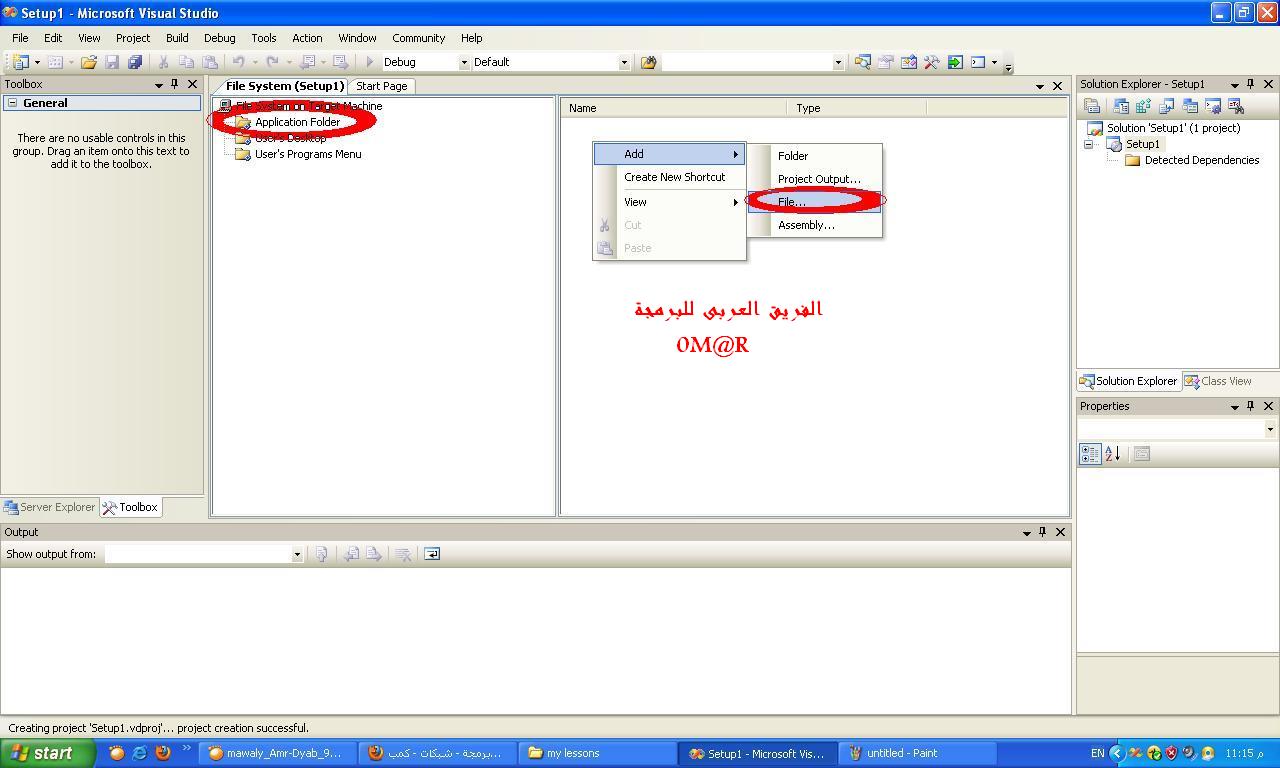Click the Open File toolbar icon
Viewport: 1280px width, 768px height.
tap(89, 62)
